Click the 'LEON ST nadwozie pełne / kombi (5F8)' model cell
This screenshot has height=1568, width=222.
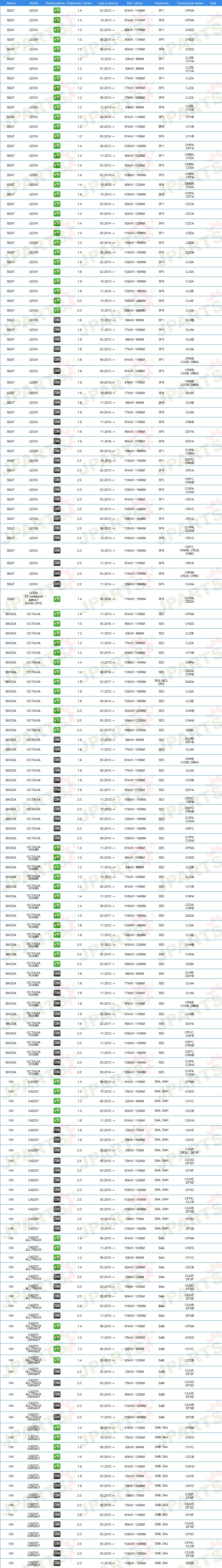coord(33,599)
